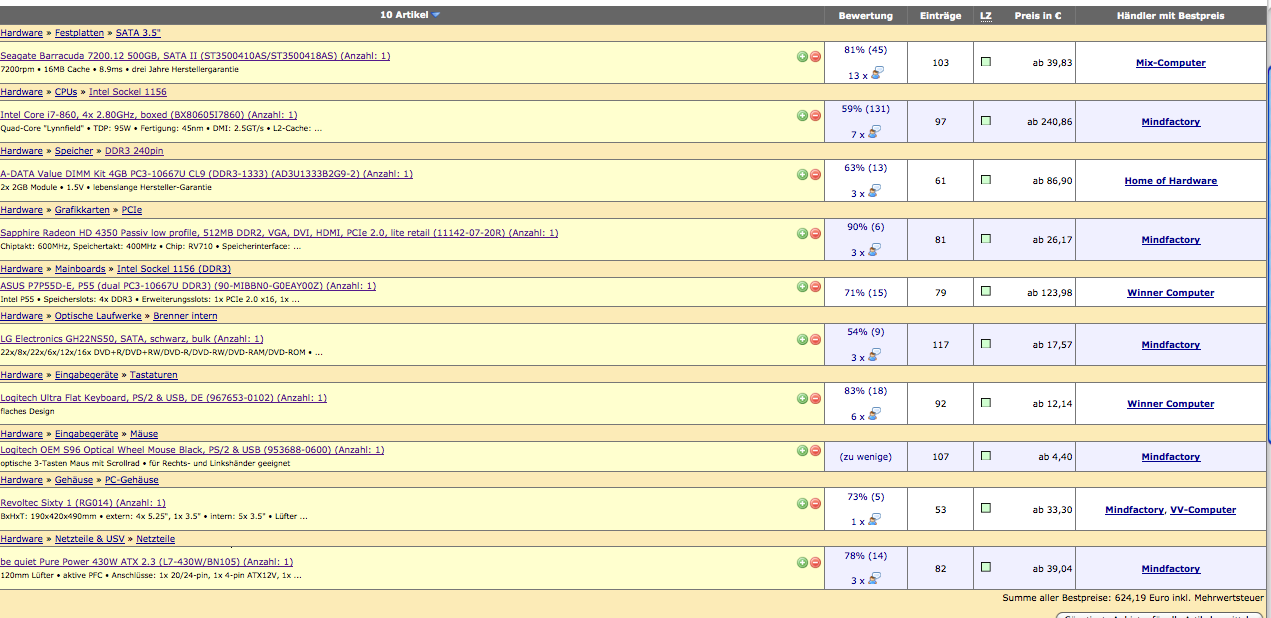This screenshot has height=618, width=1271.
Task: Open test reports icon for Seagate Barracuda
Action: pyautogui.click(x=876, y=73)
